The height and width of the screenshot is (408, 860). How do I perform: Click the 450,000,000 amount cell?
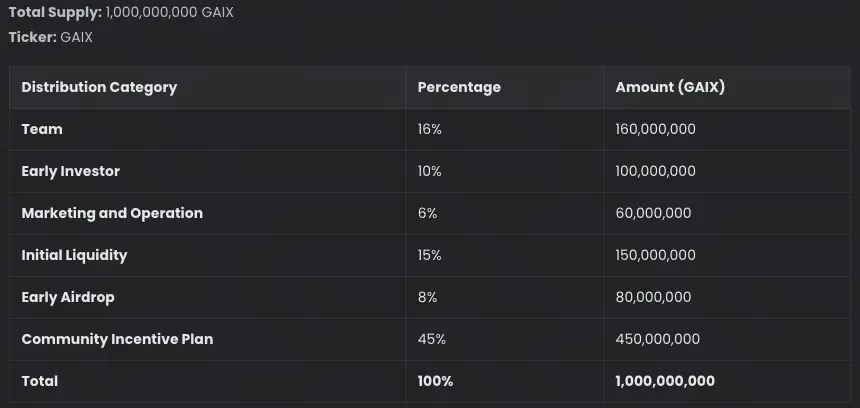(x=658, y=339)
